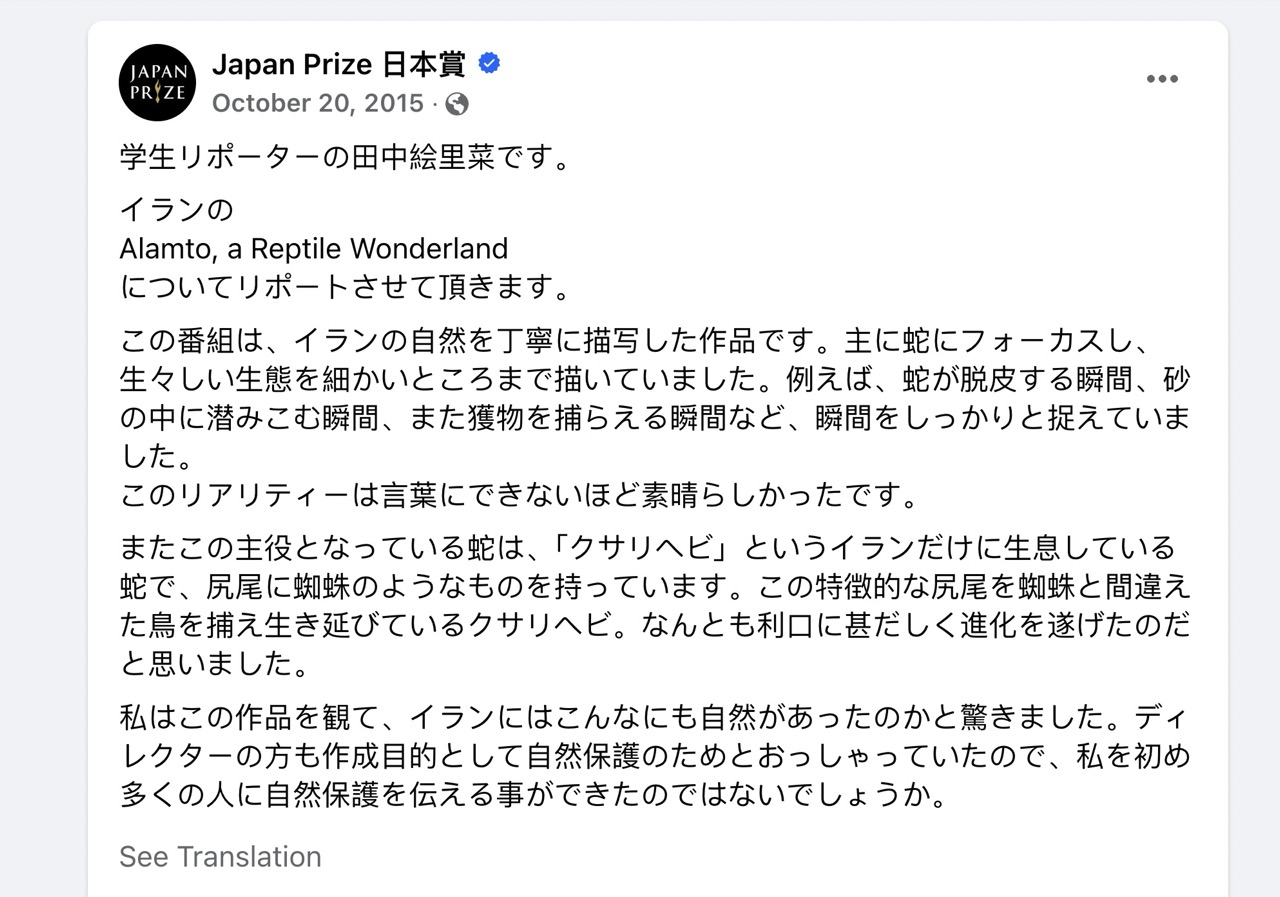The height and width of the screenshot is (897, 1280).
Task: Click See Translation below the post
Action: (x=220, y=857)
